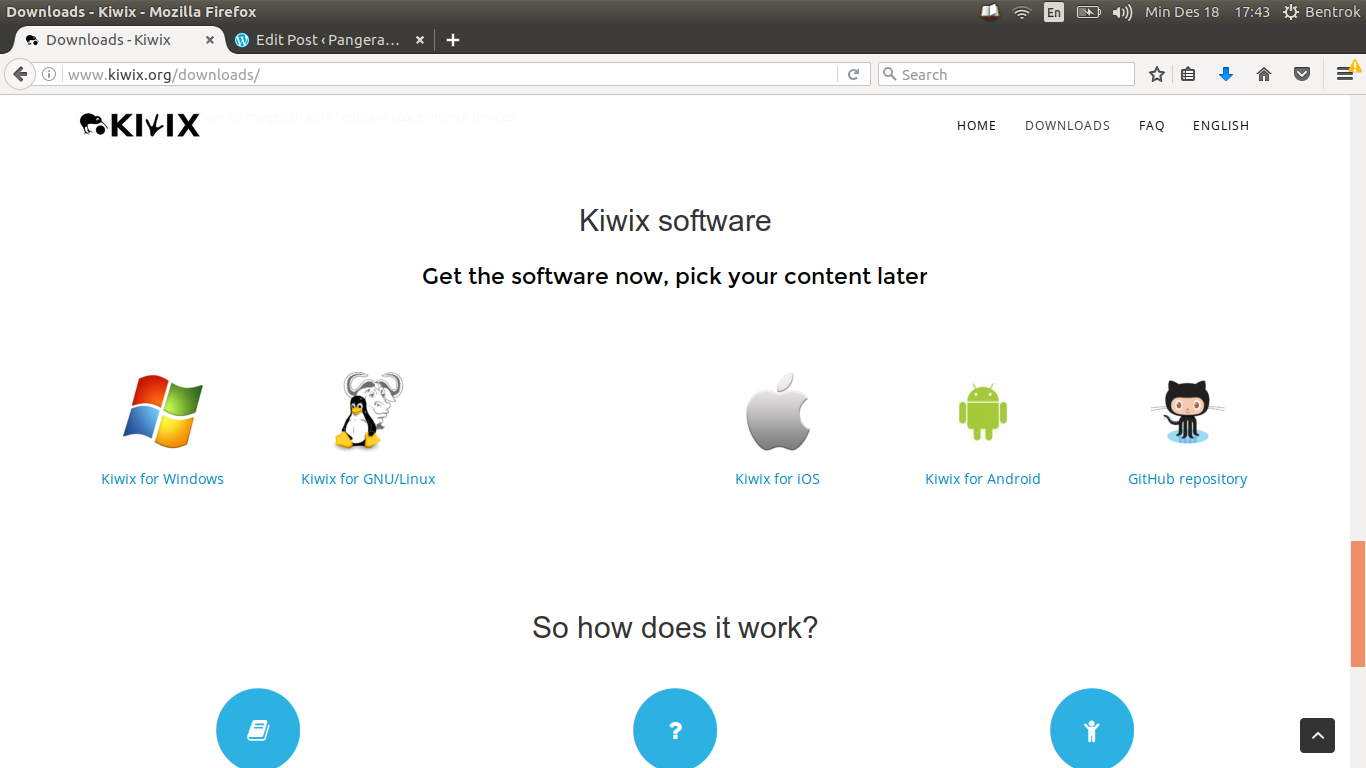Open the Firefox hamburger menu
The height and width of the screenshot is (768, 1366).
coord(1345,74)
